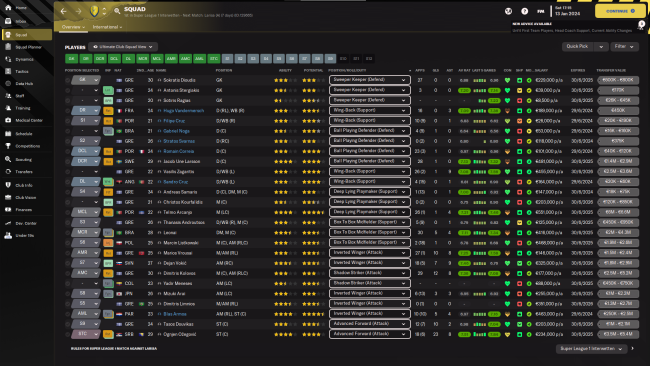The height and width of the screenshot is (366, 650).
Task: Open the Training sidebar icon
Action: point(8,108)
